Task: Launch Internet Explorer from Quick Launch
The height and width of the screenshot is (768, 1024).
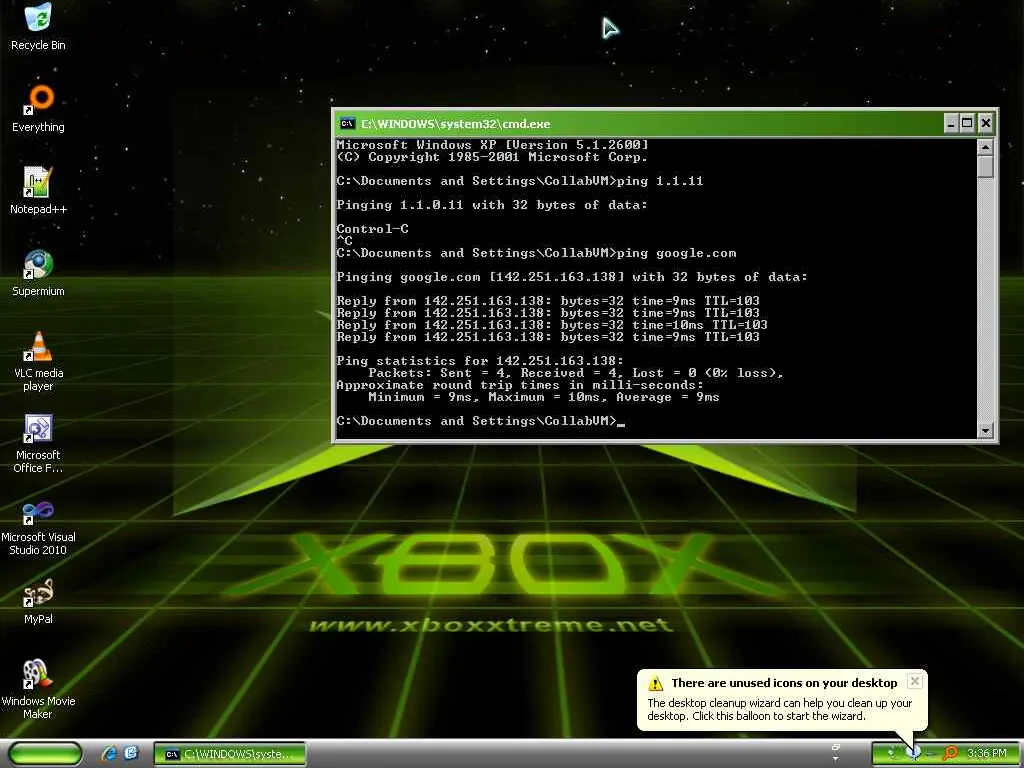Action: pos(109,753)
